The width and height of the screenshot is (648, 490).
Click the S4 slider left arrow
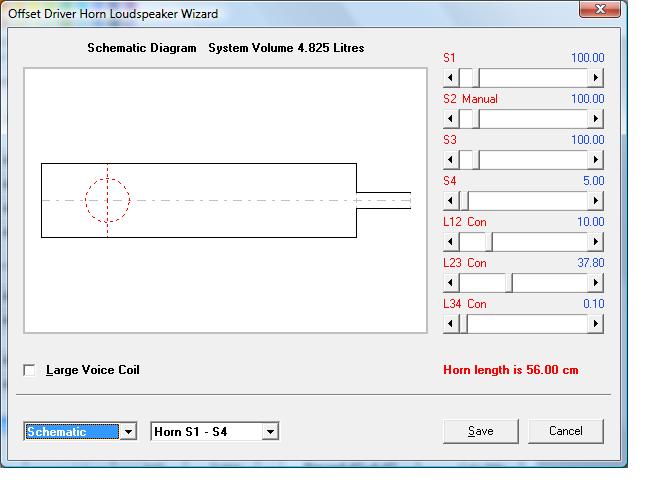(x=451, y=201)
